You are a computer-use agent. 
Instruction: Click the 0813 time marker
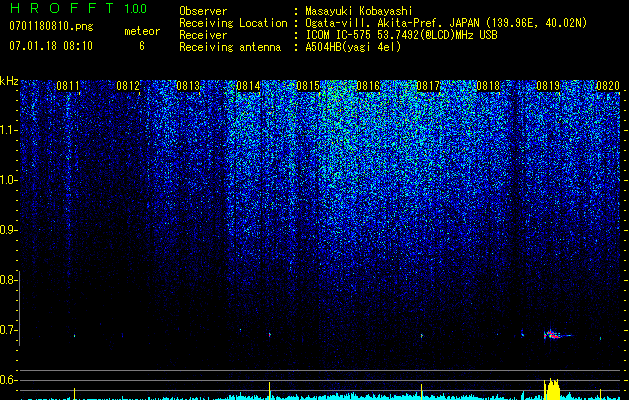[188, 86]
